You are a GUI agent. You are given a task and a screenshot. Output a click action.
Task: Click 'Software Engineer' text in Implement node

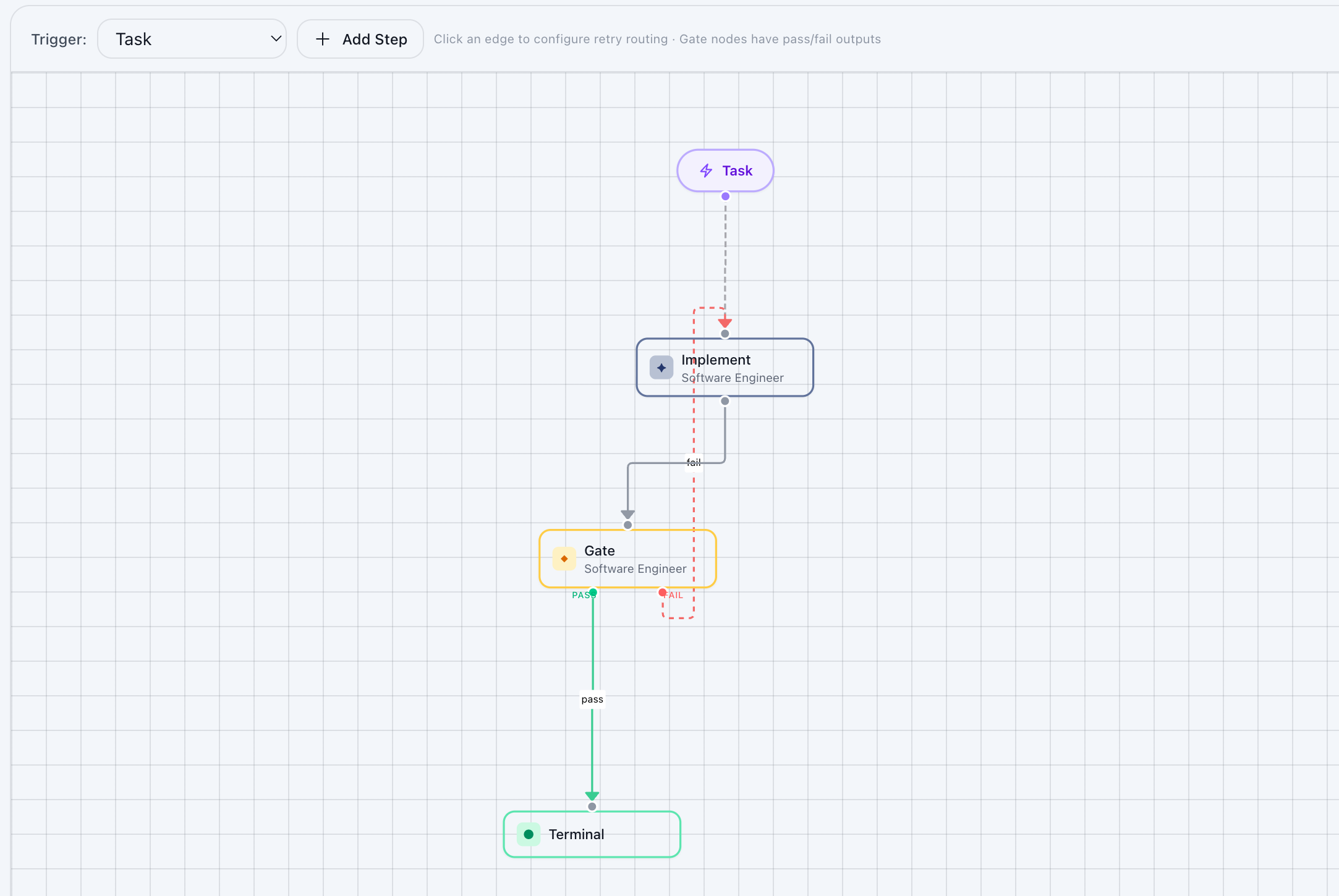(x=733, y=378)
